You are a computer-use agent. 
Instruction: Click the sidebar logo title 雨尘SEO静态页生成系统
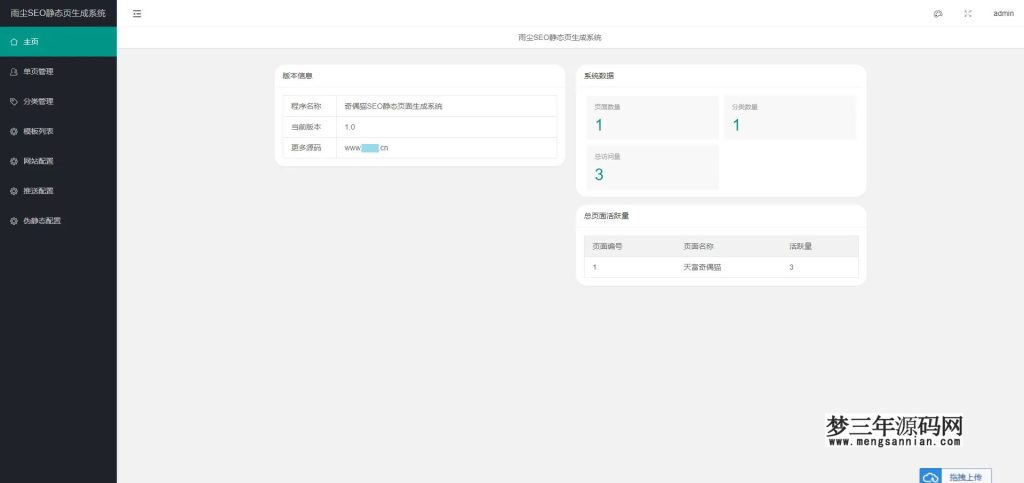[58, 13]
